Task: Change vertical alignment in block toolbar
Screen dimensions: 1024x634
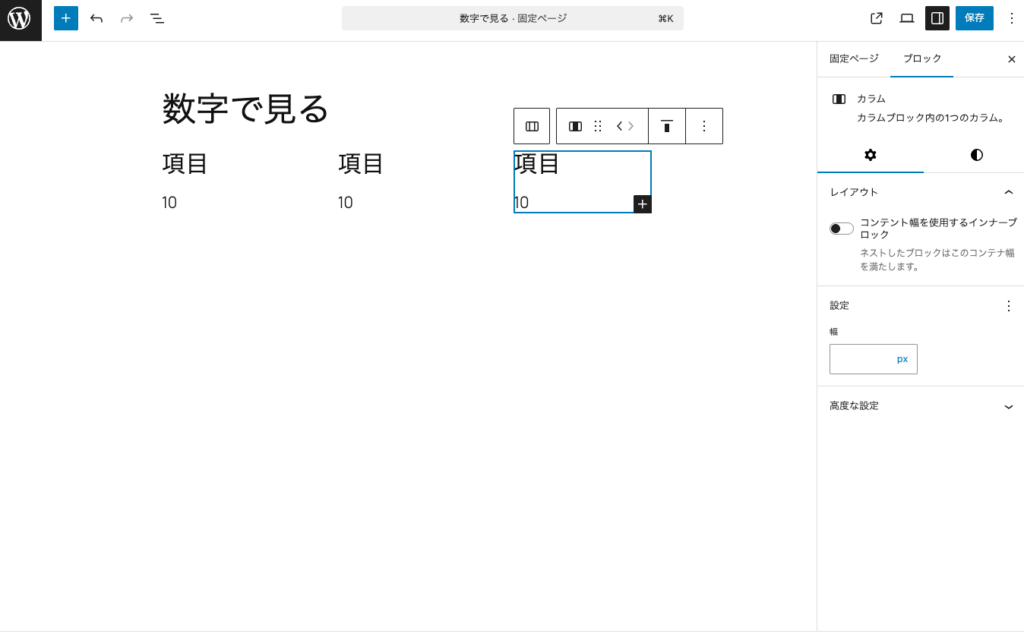Action: pyautogui.click(x=666, y=126)
